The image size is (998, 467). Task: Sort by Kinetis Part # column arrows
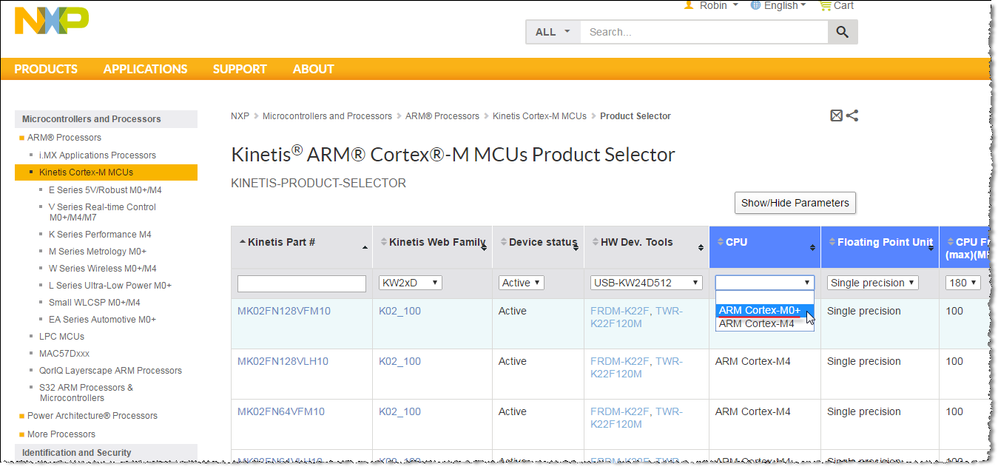(x=362, y=245)
